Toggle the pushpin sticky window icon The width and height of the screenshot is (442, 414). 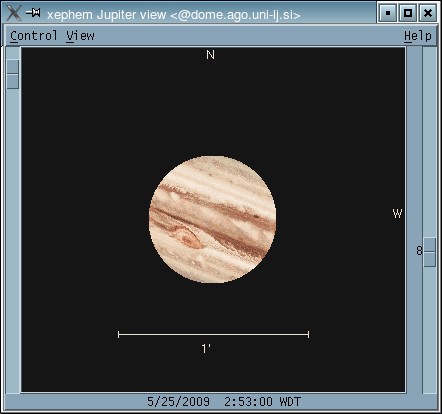pyautogui.click(x=33, y=13)
